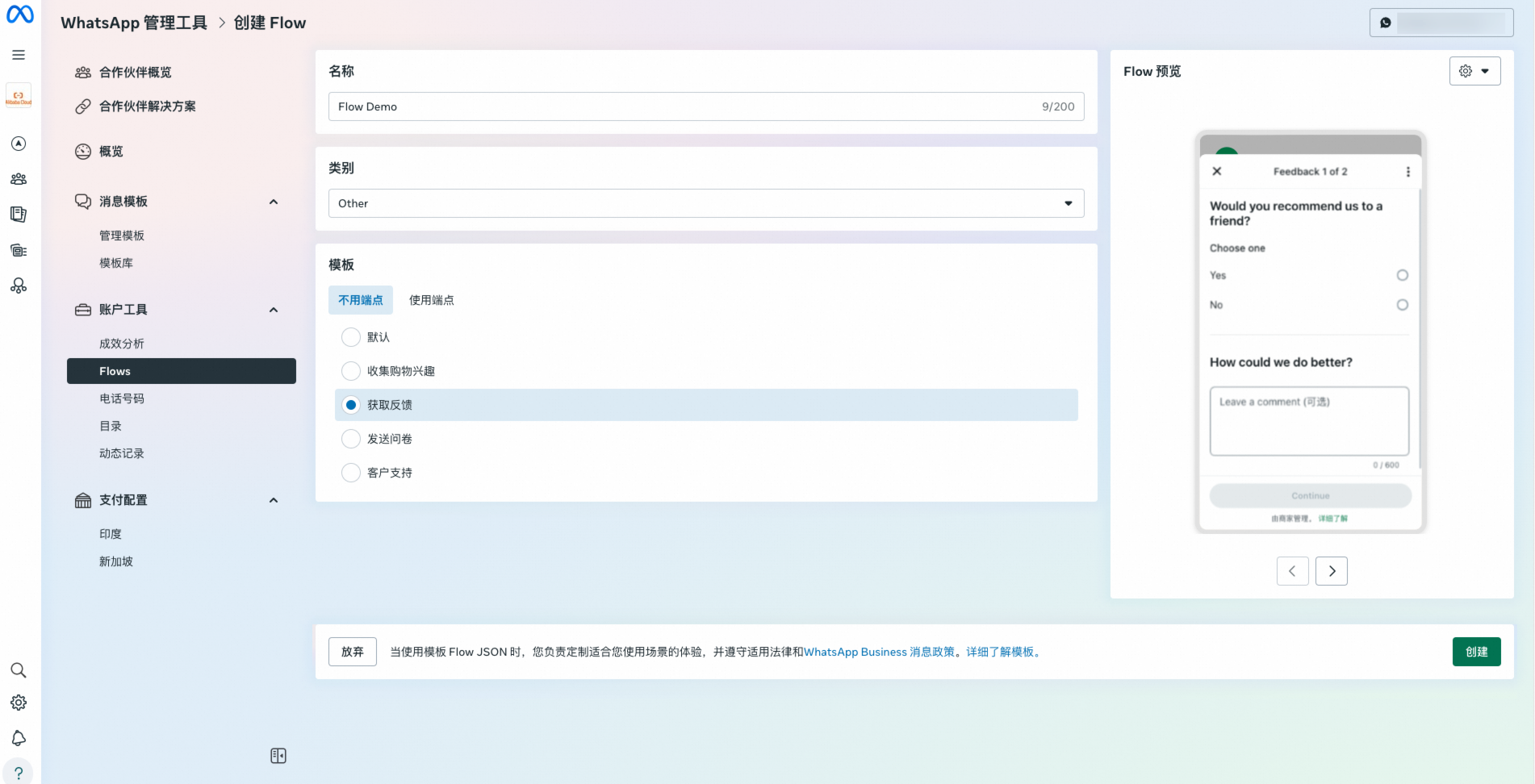Click WhatsApp 管理工具 breadcrumb link

pyautogui.click(x=134, y=23)
